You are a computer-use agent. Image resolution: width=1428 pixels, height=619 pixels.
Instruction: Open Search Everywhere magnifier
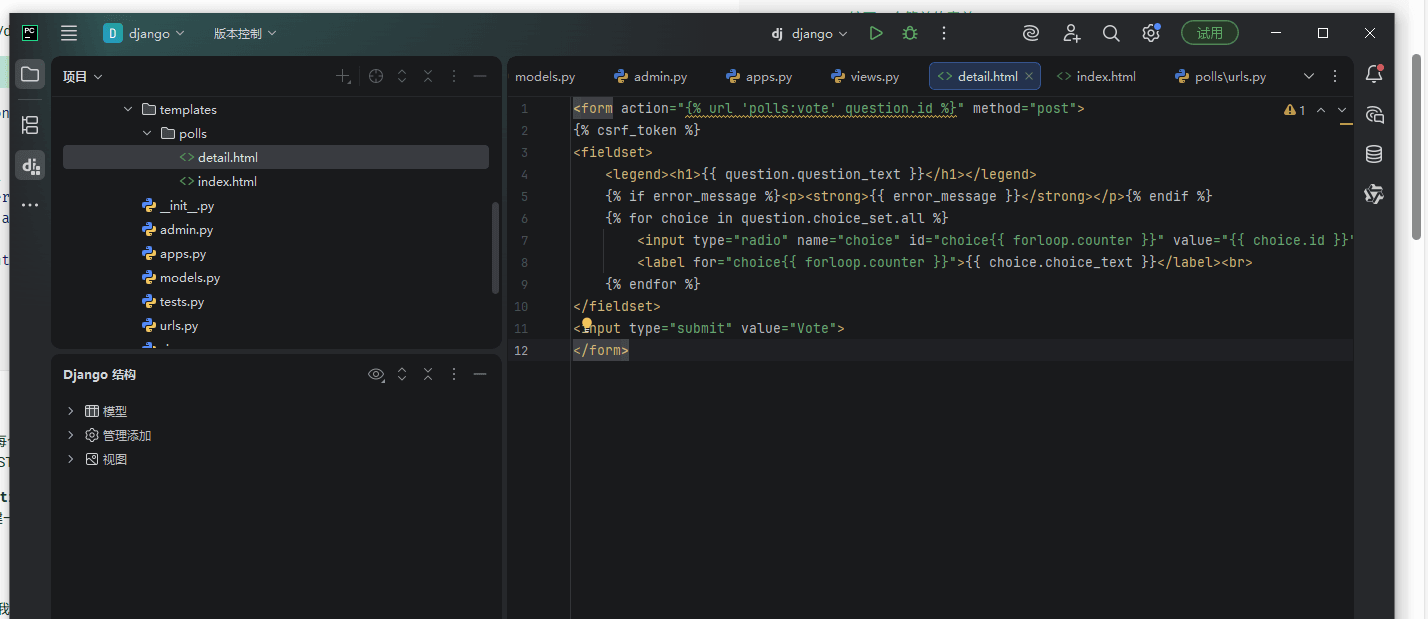(1111, 33)
